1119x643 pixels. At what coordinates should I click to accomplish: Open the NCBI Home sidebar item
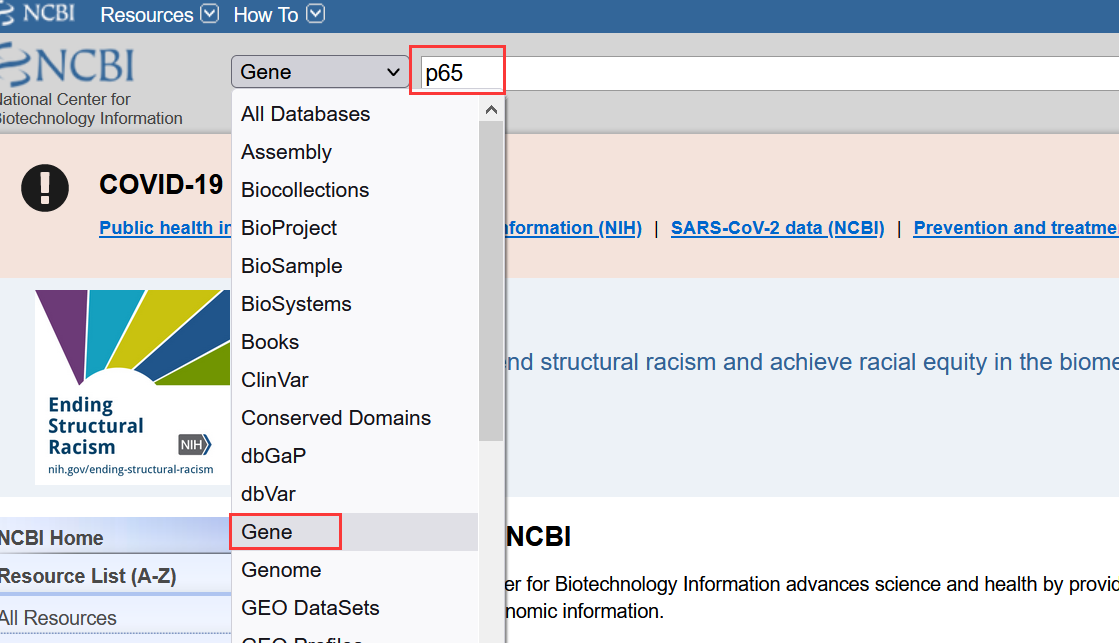tap(52, 538)
